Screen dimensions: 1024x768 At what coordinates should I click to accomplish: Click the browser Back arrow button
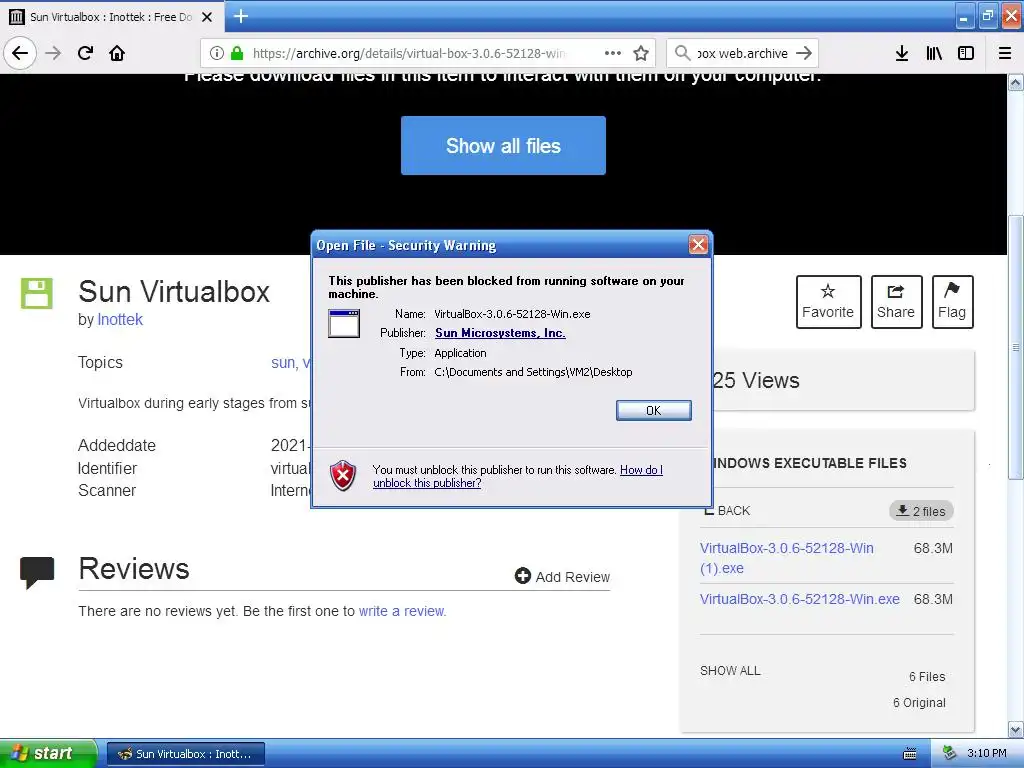[x=20, y=53]
